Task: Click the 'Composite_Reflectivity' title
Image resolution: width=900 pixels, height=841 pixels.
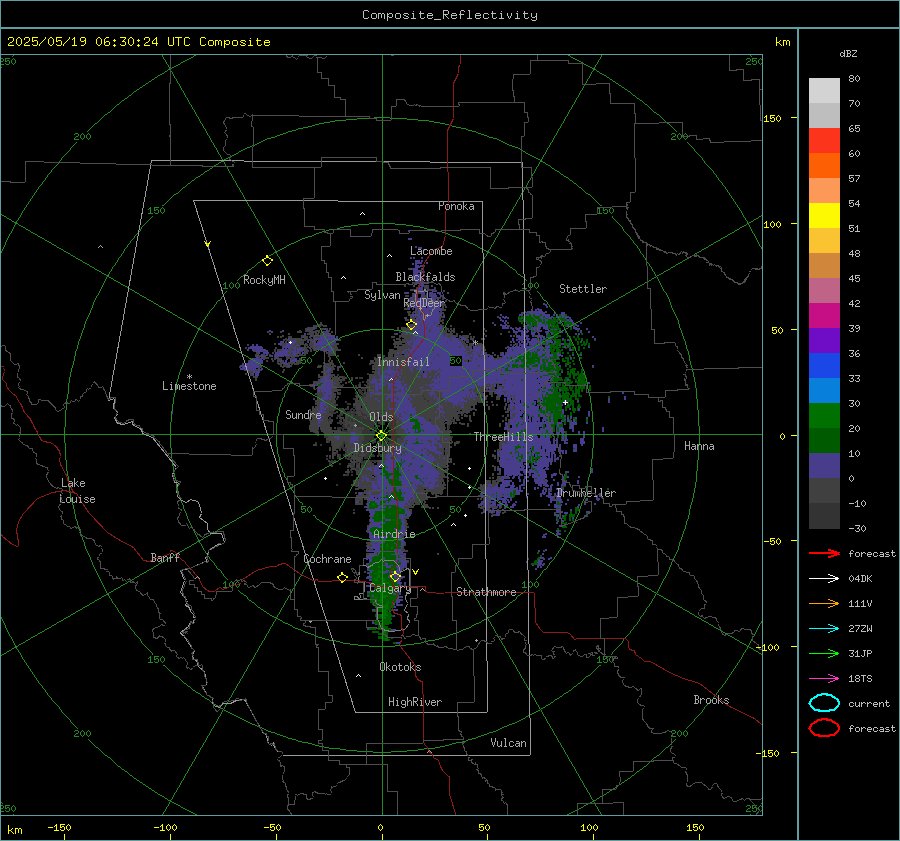Action: pos(449,15)
